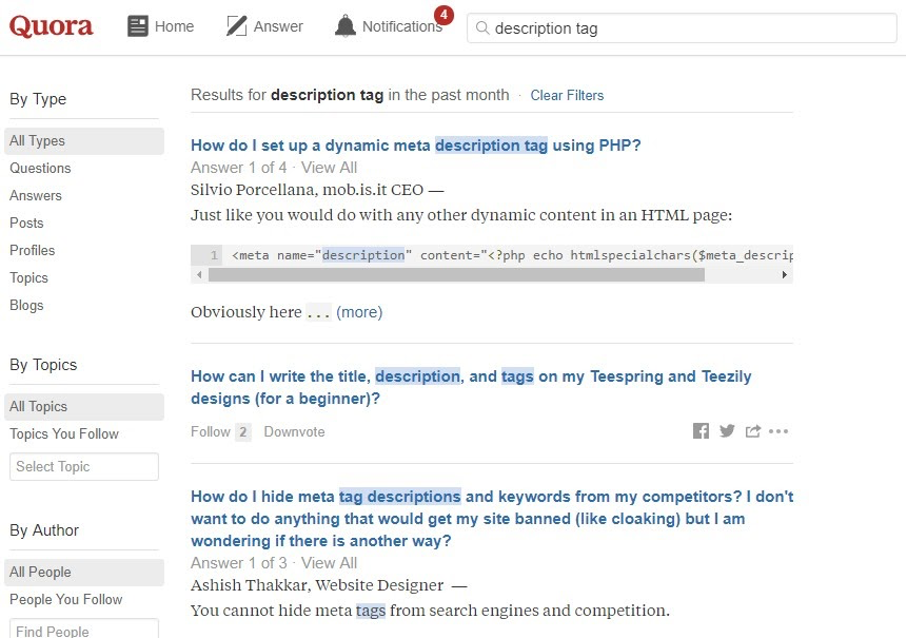
Task: Click the Clear Filters link
Action: 567,95
